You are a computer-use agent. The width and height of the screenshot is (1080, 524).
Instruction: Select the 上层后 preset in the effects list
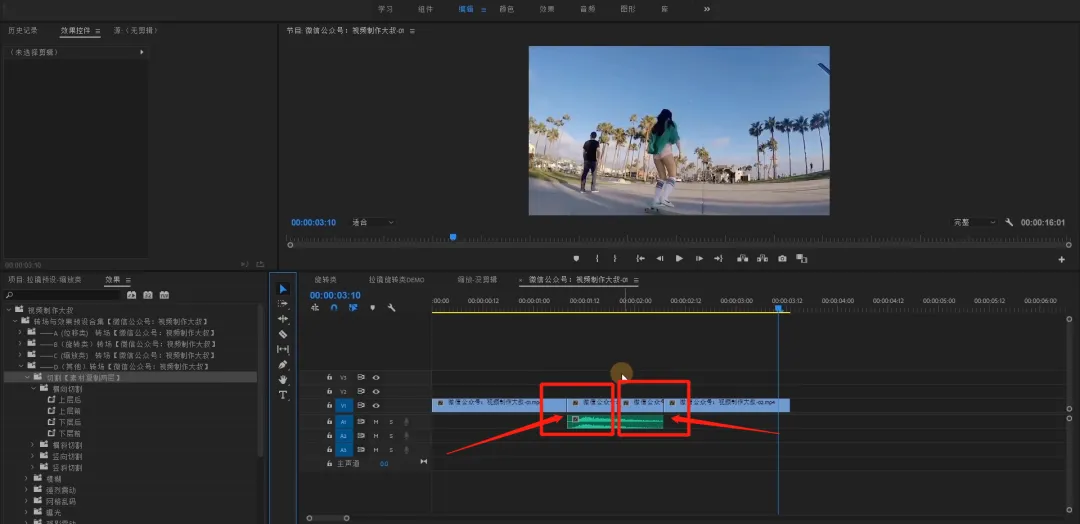69,400
